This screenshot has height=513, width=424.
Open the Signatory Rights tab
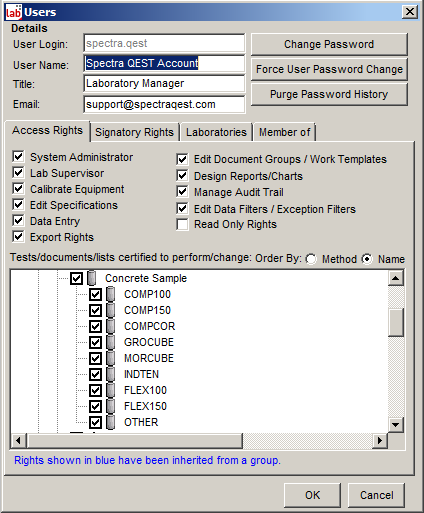[135, 132]
